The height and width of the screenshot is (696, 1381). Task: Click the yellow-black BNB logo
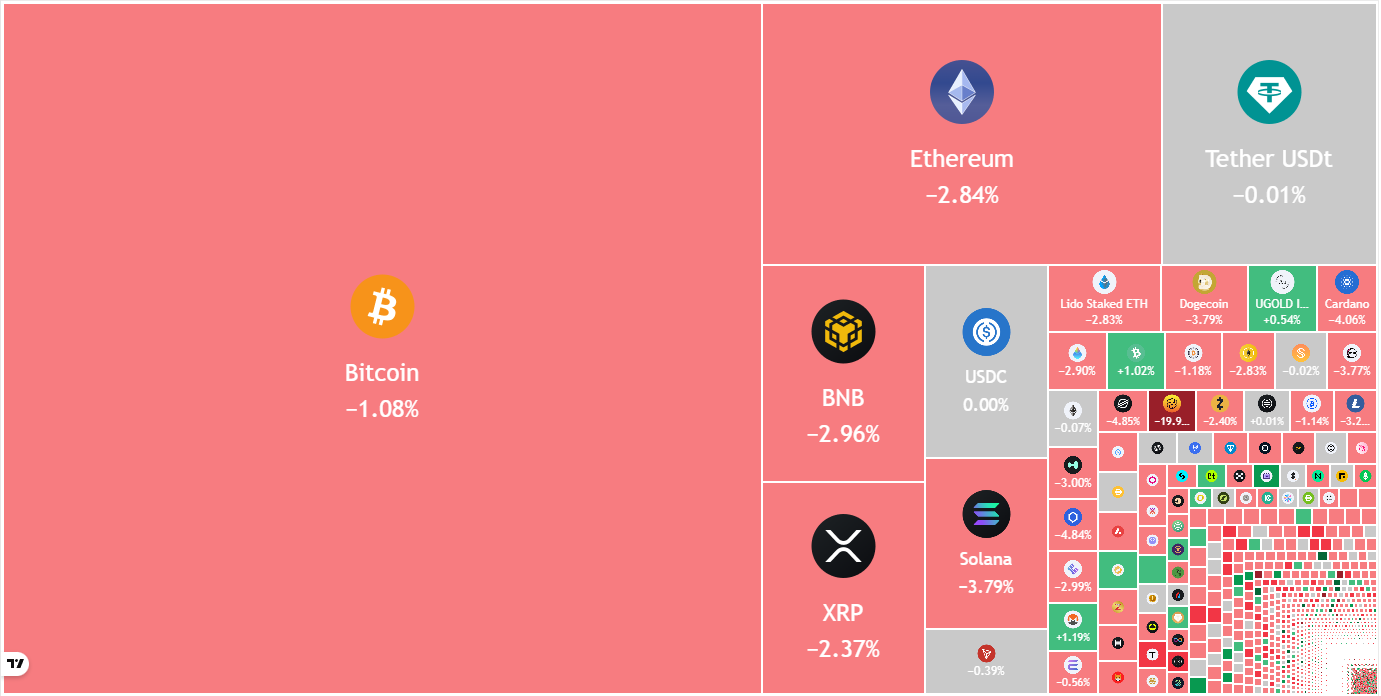[843, 331]
